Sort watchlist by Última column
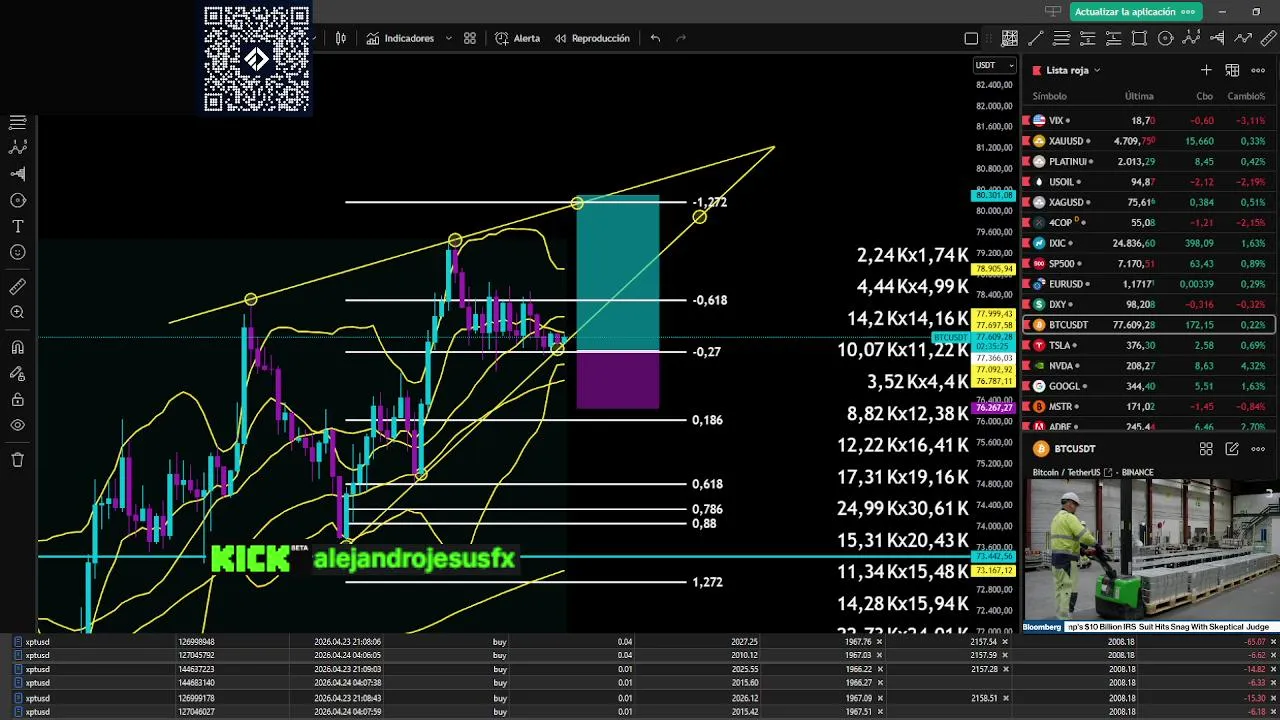 [1139, 96]
